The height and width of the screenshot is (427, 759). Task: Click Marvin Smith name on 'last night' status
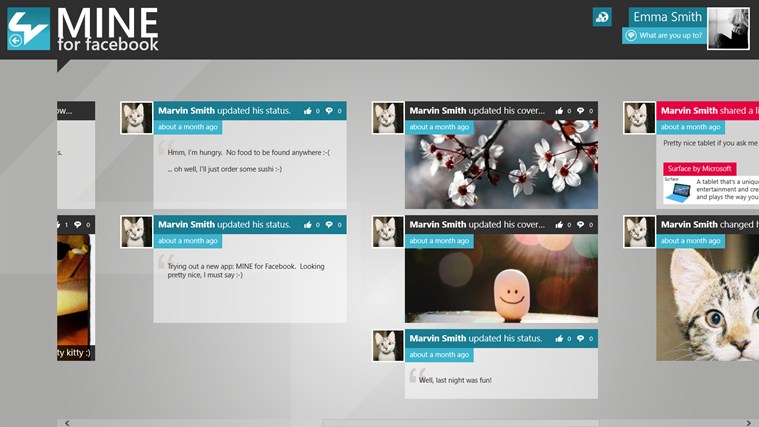[438, 338]
